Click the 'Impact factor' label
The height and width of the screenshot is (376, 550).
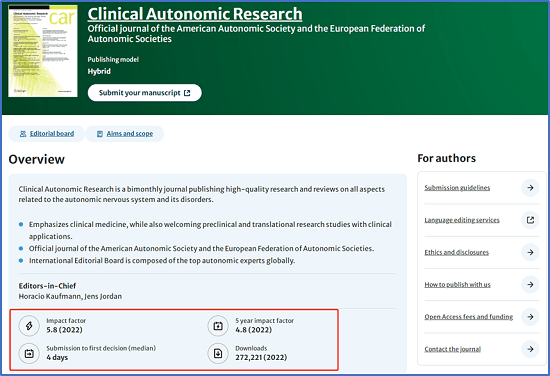[66, 321]
